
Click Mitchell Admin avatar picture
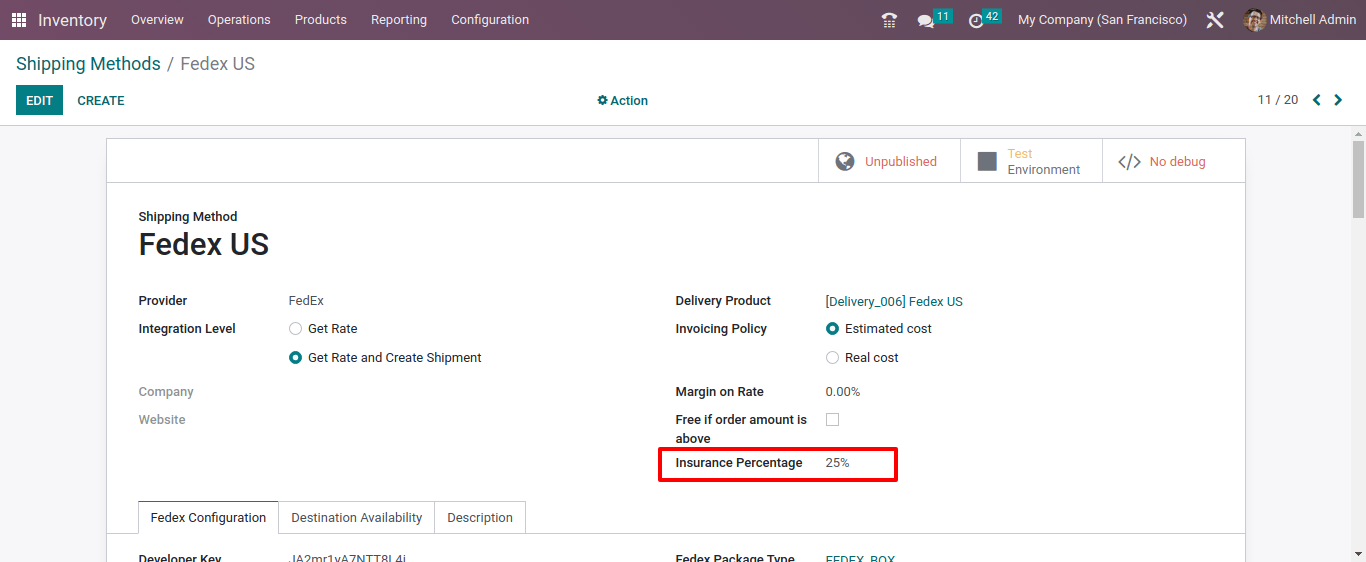(x=1254, y=20)
